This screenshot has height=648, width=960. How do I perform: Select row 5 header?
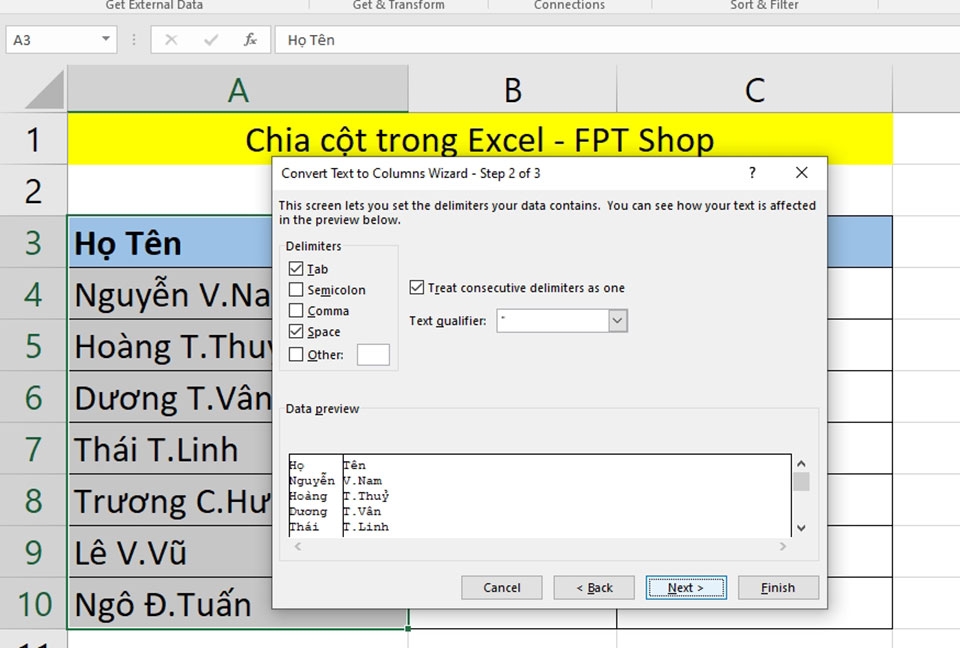click(33, 345)
